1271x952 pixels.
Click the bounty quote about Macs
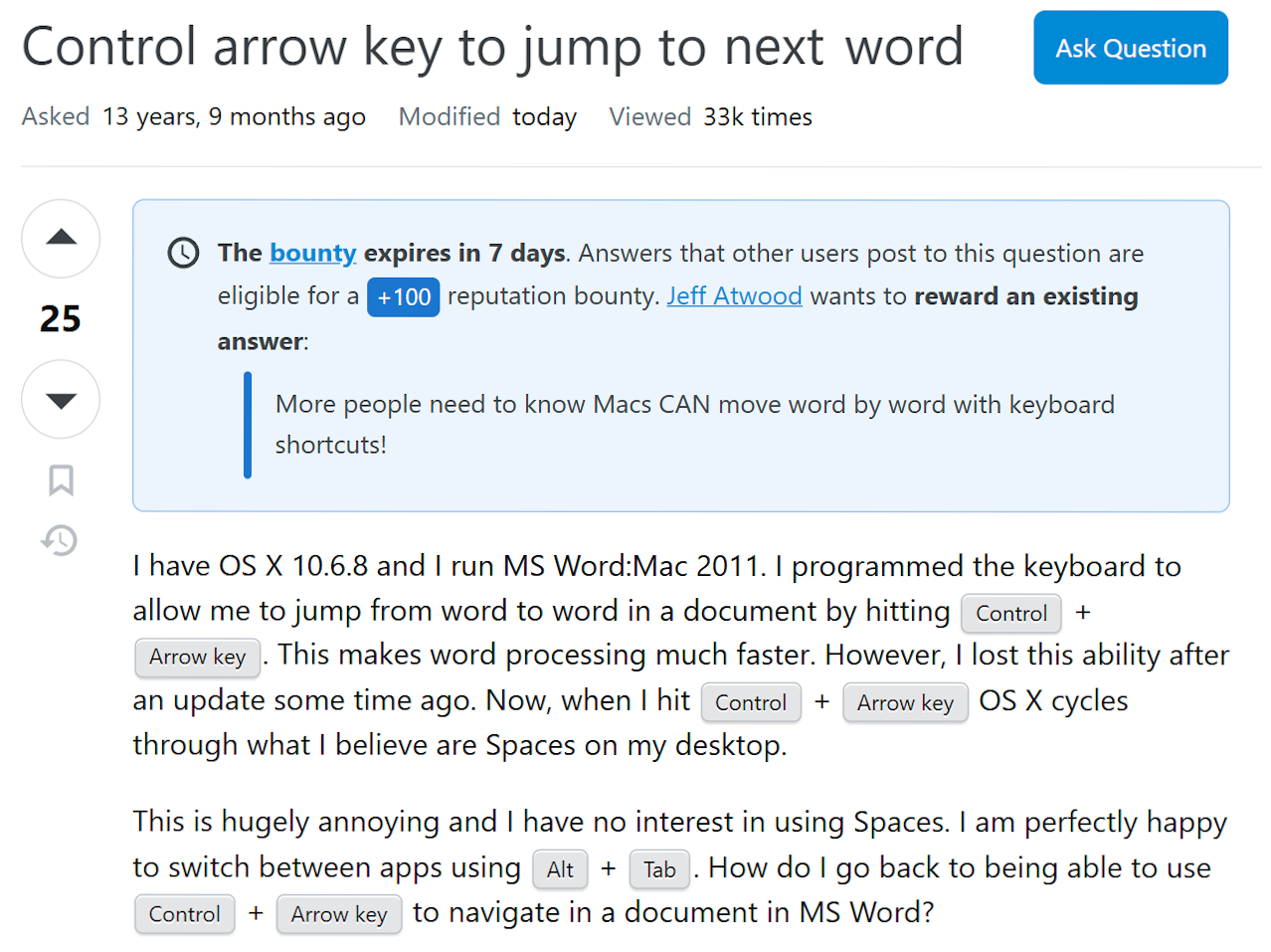pos(694,425)
